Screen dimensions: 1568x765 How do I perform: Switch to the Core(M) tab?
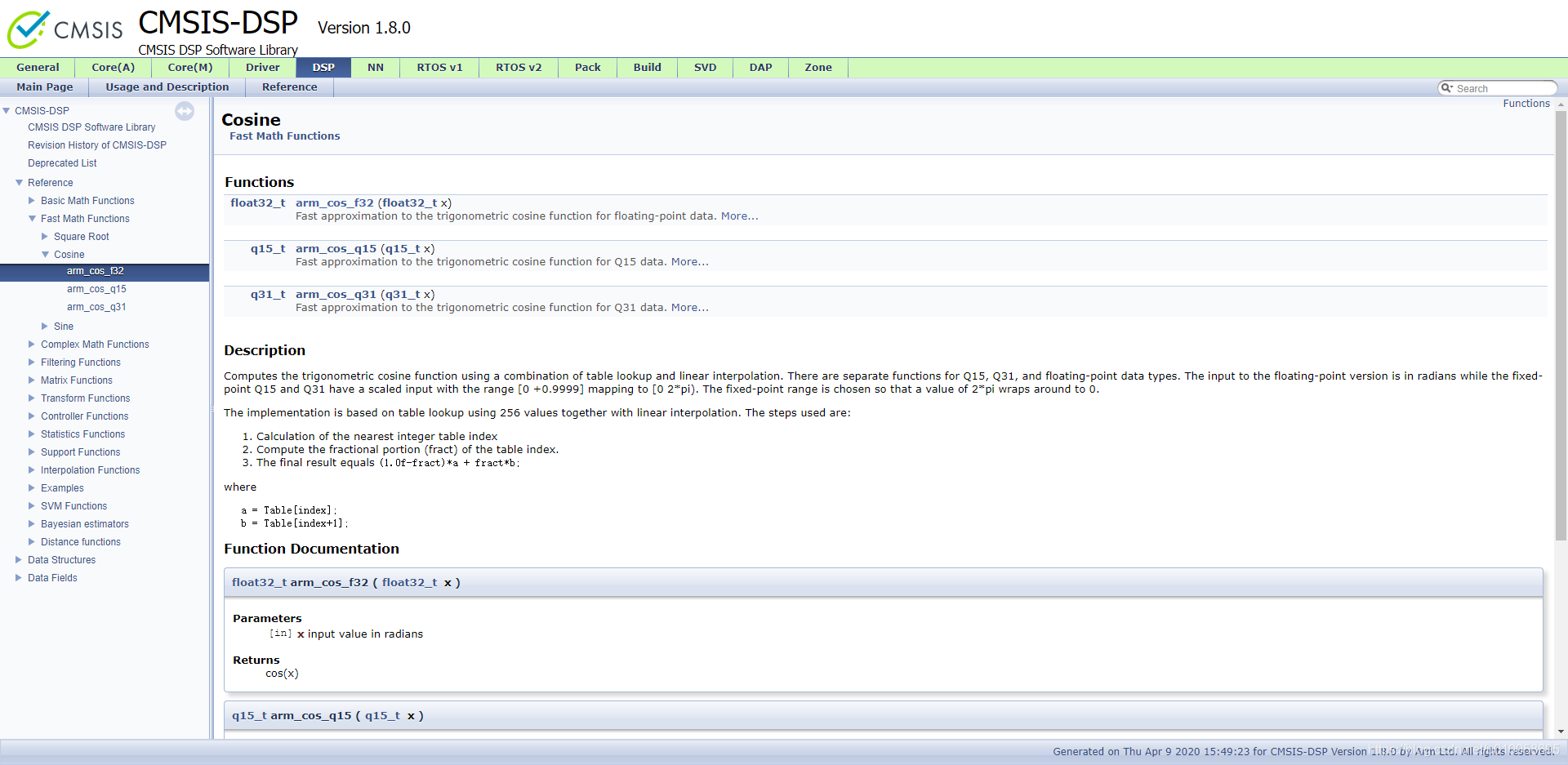coord(190,68)
